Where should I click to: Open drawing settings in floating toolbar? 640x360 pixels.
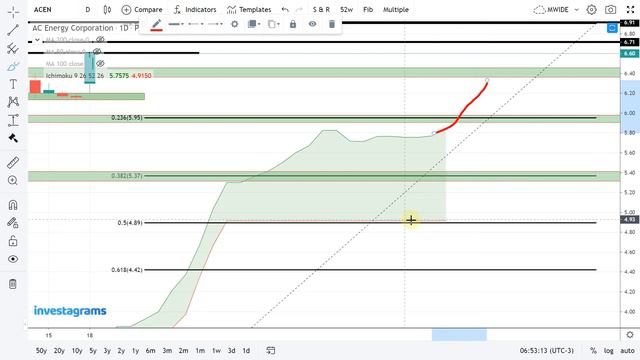tap(234, 24)
